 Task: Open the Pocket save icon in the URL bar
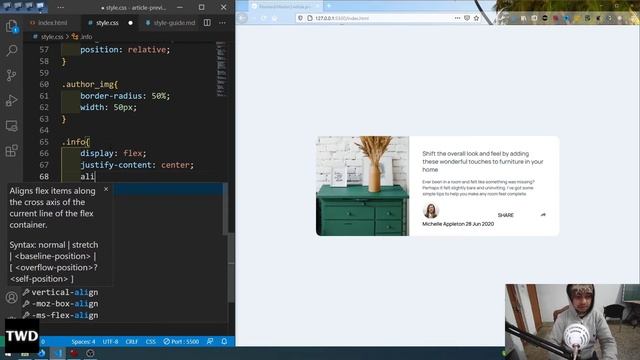467,18
